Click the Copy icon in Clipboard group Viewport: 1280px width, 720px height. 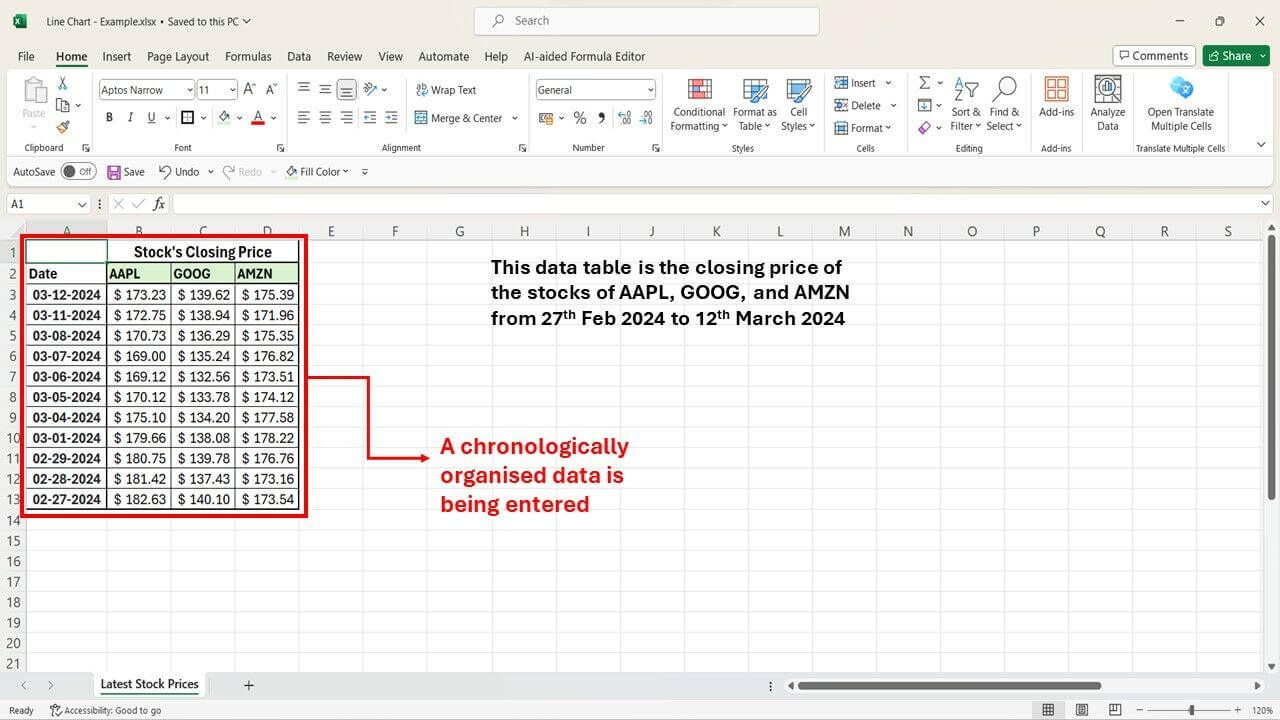point(63,105)
